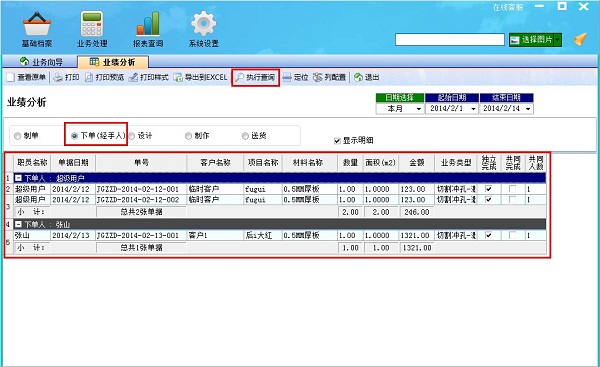Open the dropdown arrow beside 选择图片
Viewport: 600px width, 367px height.
tap(558, 39)
